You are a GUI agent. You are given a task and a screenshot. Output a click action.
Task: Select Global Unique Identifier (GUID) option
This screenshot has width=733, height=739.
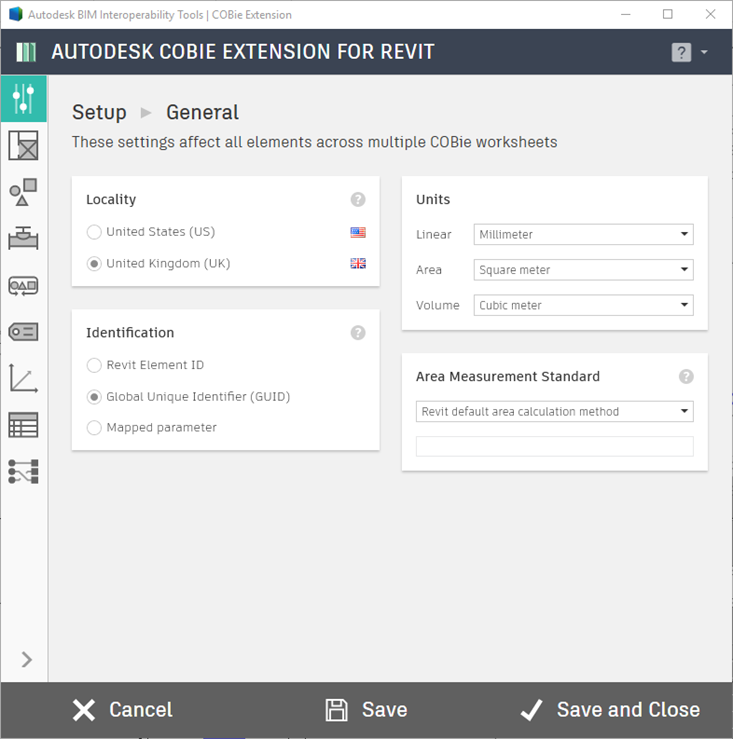click(188, 397)
